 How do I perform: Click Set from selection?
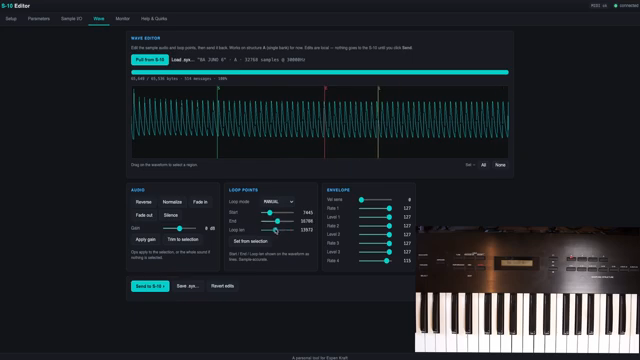coord(251,241)
